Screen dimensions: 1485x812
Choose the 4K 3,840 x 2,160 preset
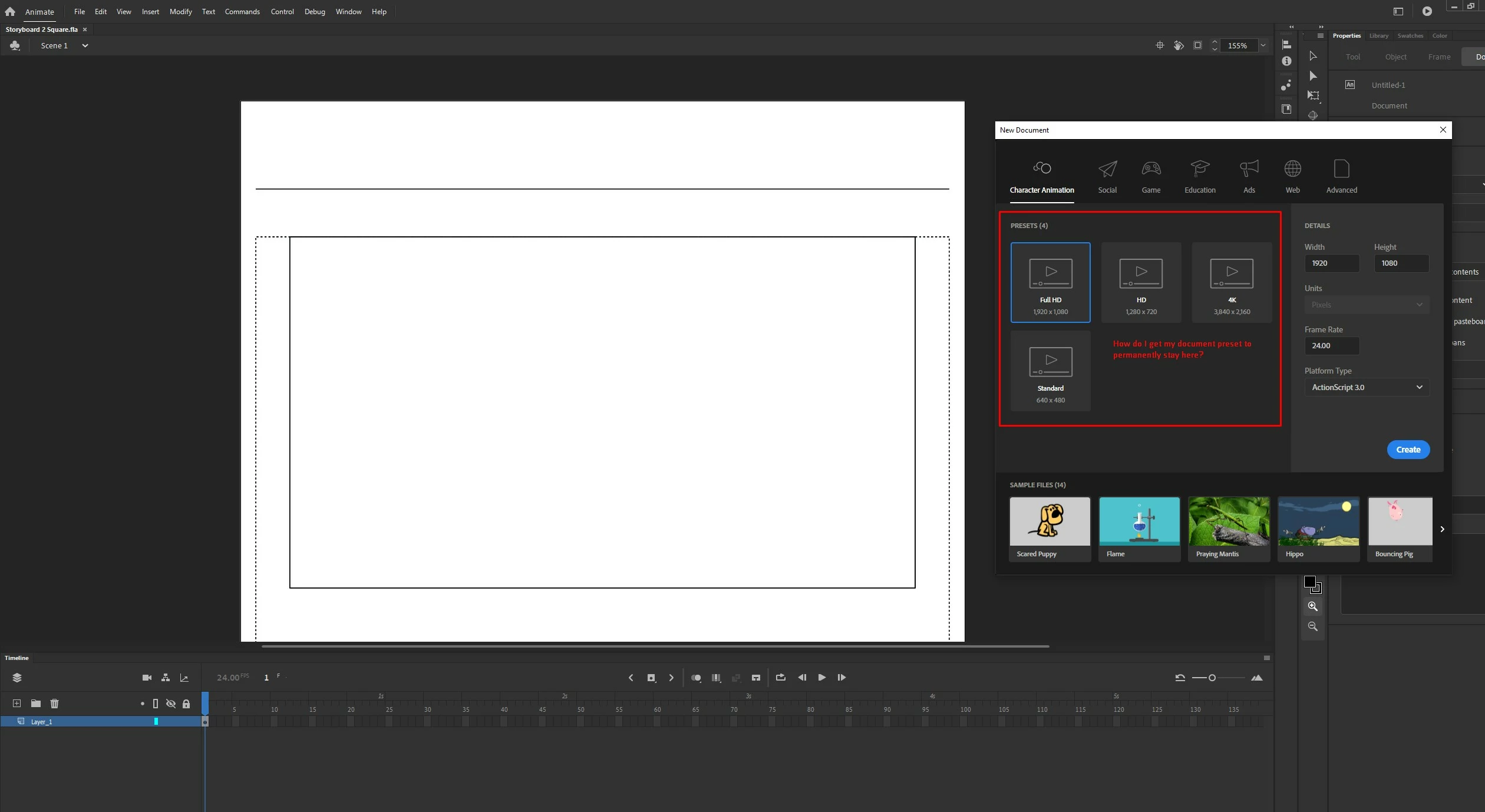[1232, 282]
